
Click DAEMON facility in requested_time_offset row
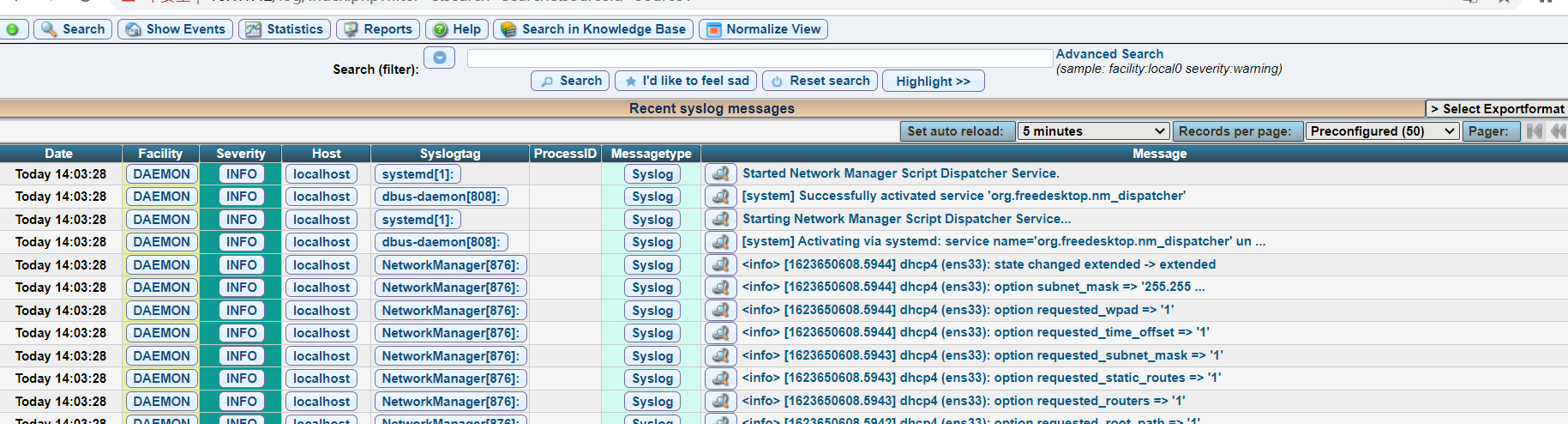tap(162, 333)
